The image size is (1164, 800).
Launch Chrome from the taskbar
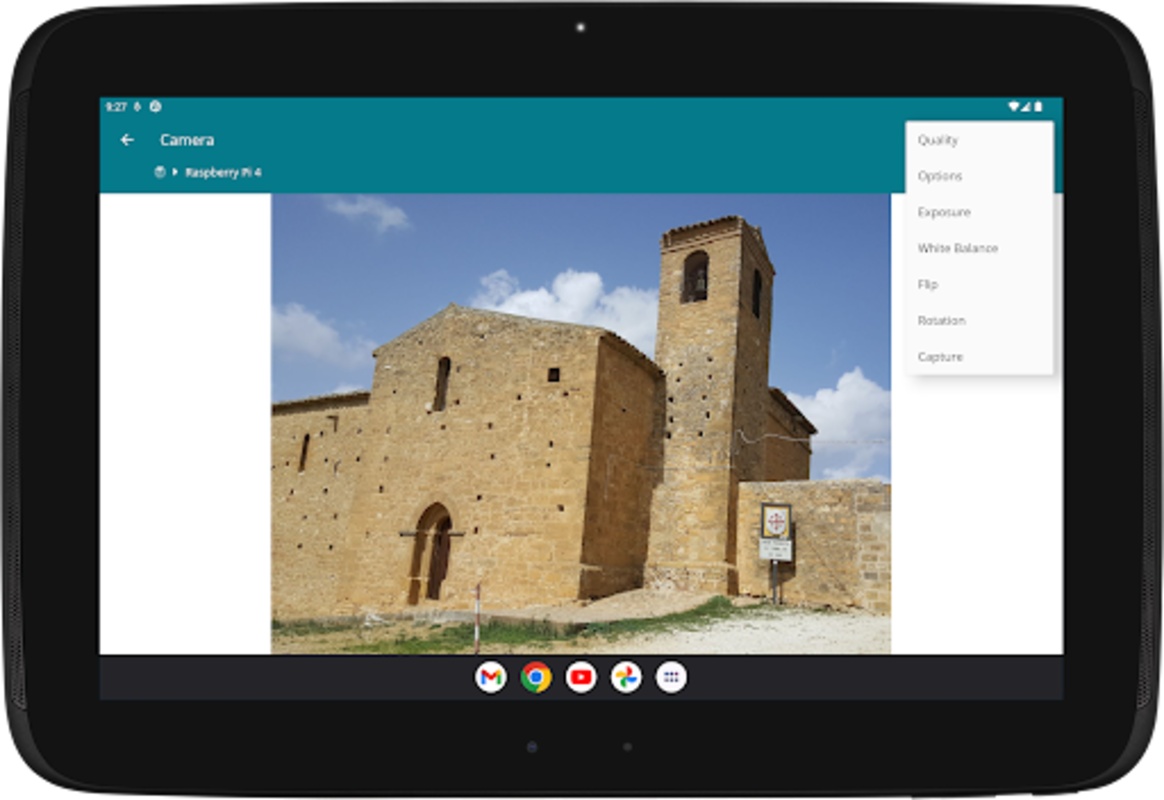pos(536,678)
